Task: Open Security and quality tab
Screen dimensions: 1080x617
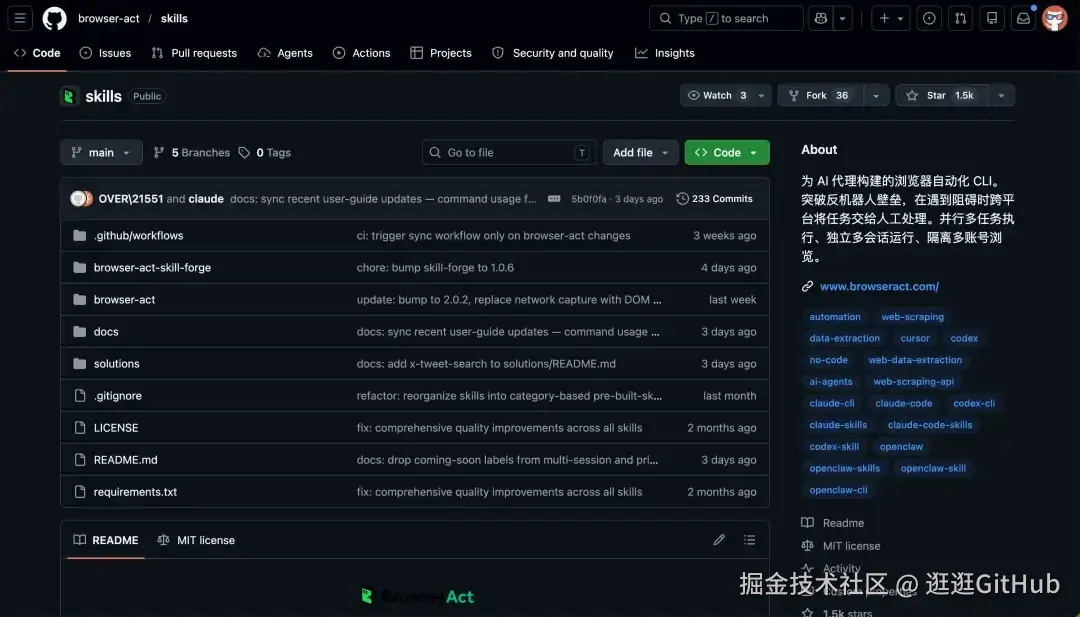Action: click(x=553, y=53)
